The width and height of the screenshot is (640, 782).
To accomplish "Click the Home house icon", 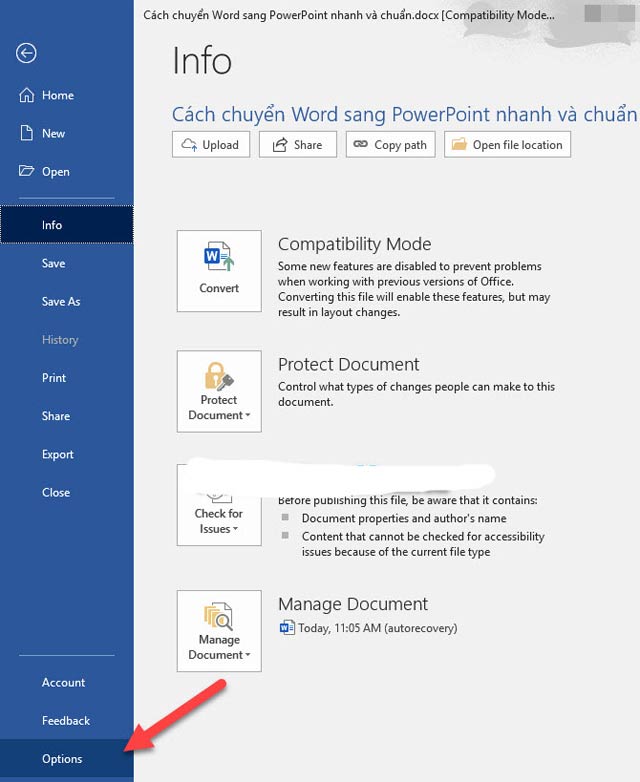I will (26, 95).
